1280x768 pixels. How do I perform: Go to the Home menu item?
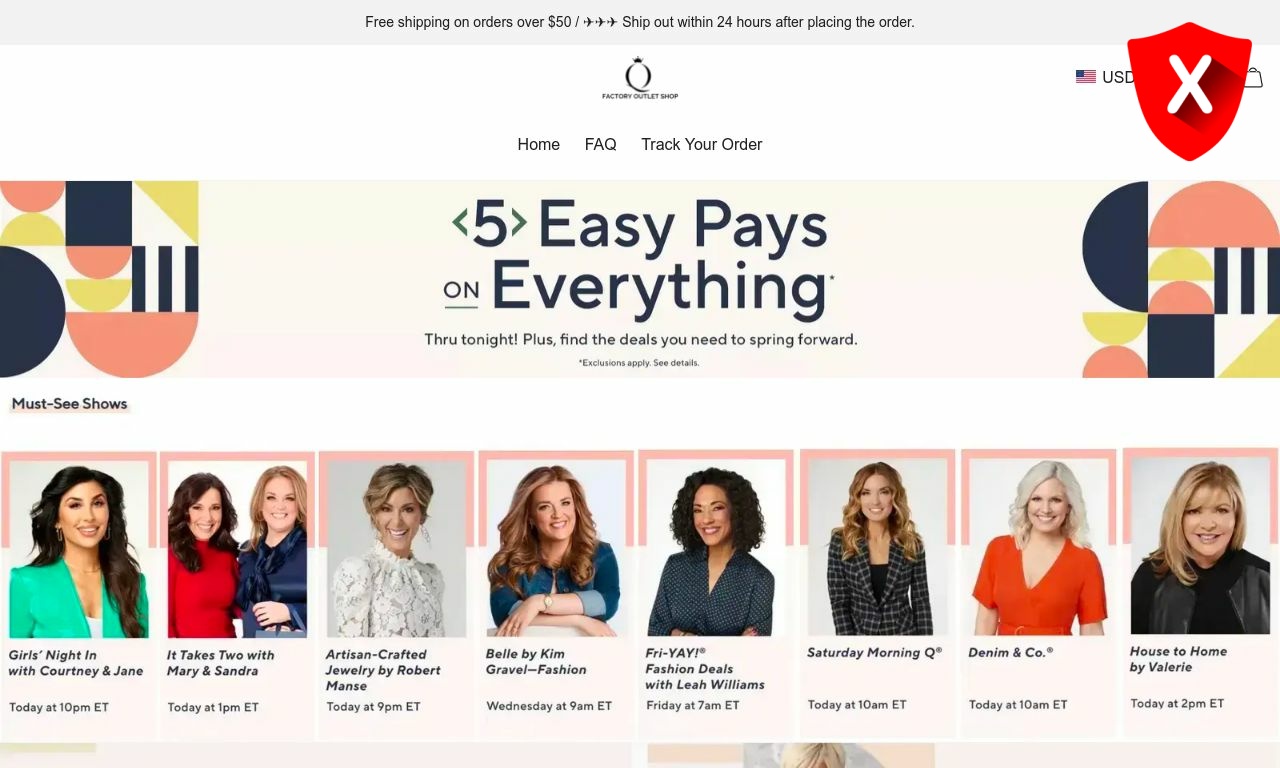(538, 144)
